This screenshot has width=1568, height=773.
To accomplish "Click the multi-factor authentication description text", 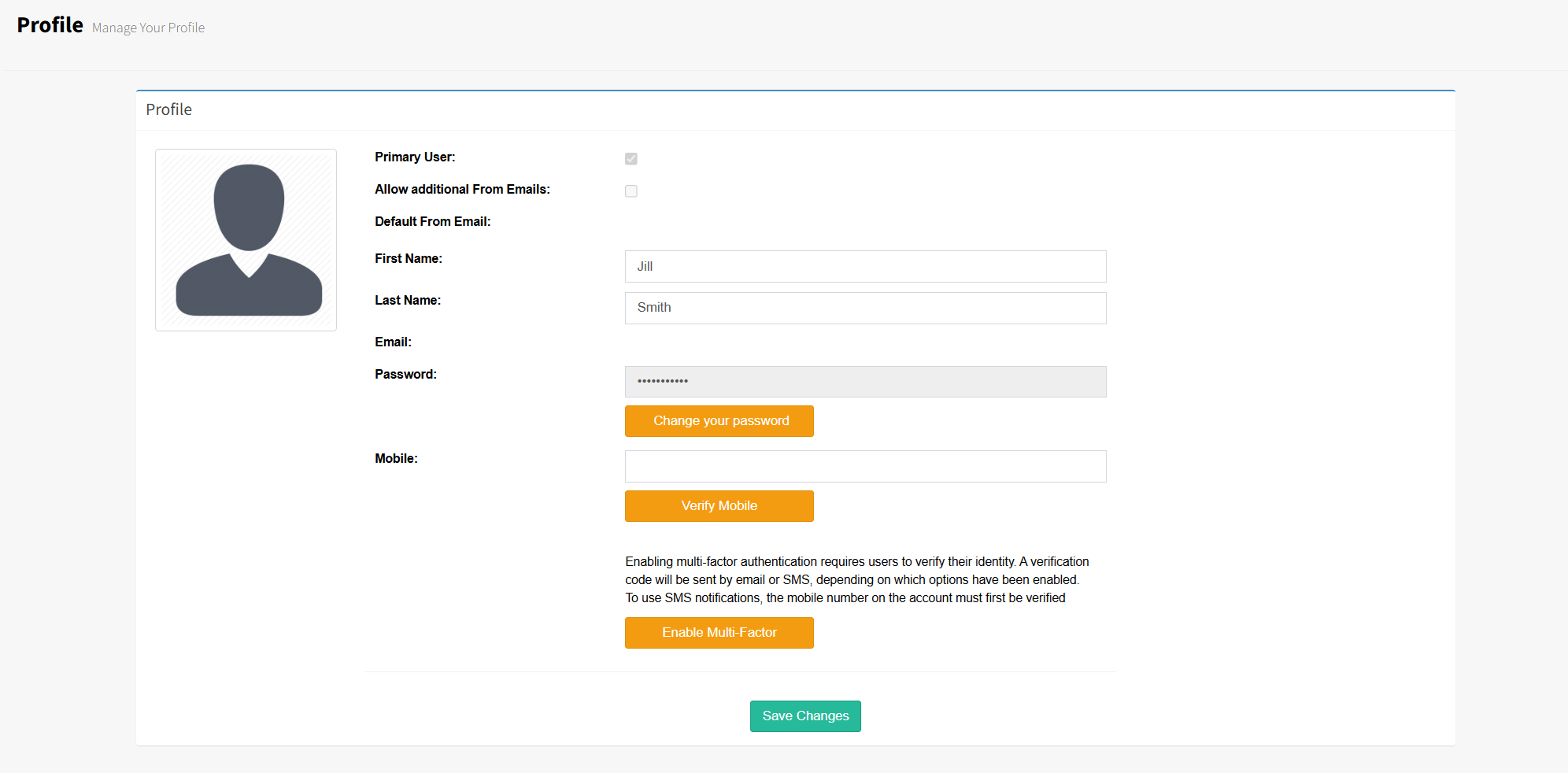I will pyautogui.click(x=857, y=580).
